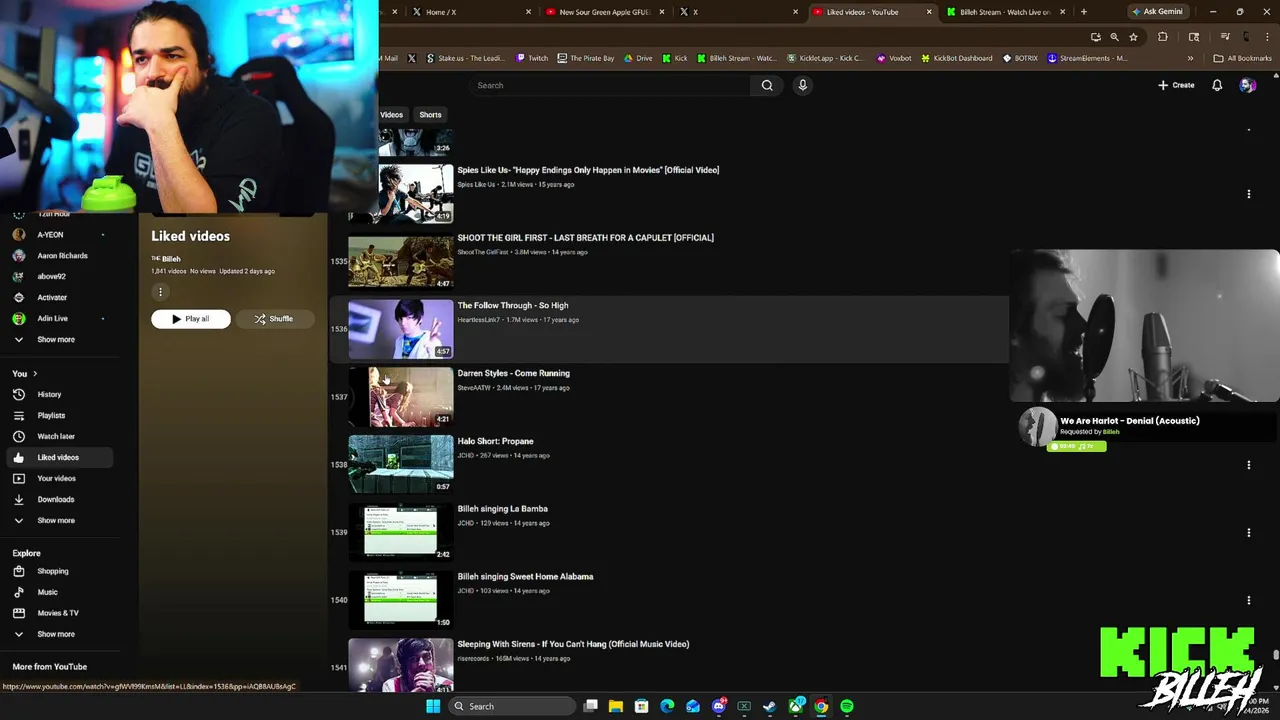The image size is (1280, 720).
Task: Click the YouTube search input field
Action: click(x=610, y=85)
